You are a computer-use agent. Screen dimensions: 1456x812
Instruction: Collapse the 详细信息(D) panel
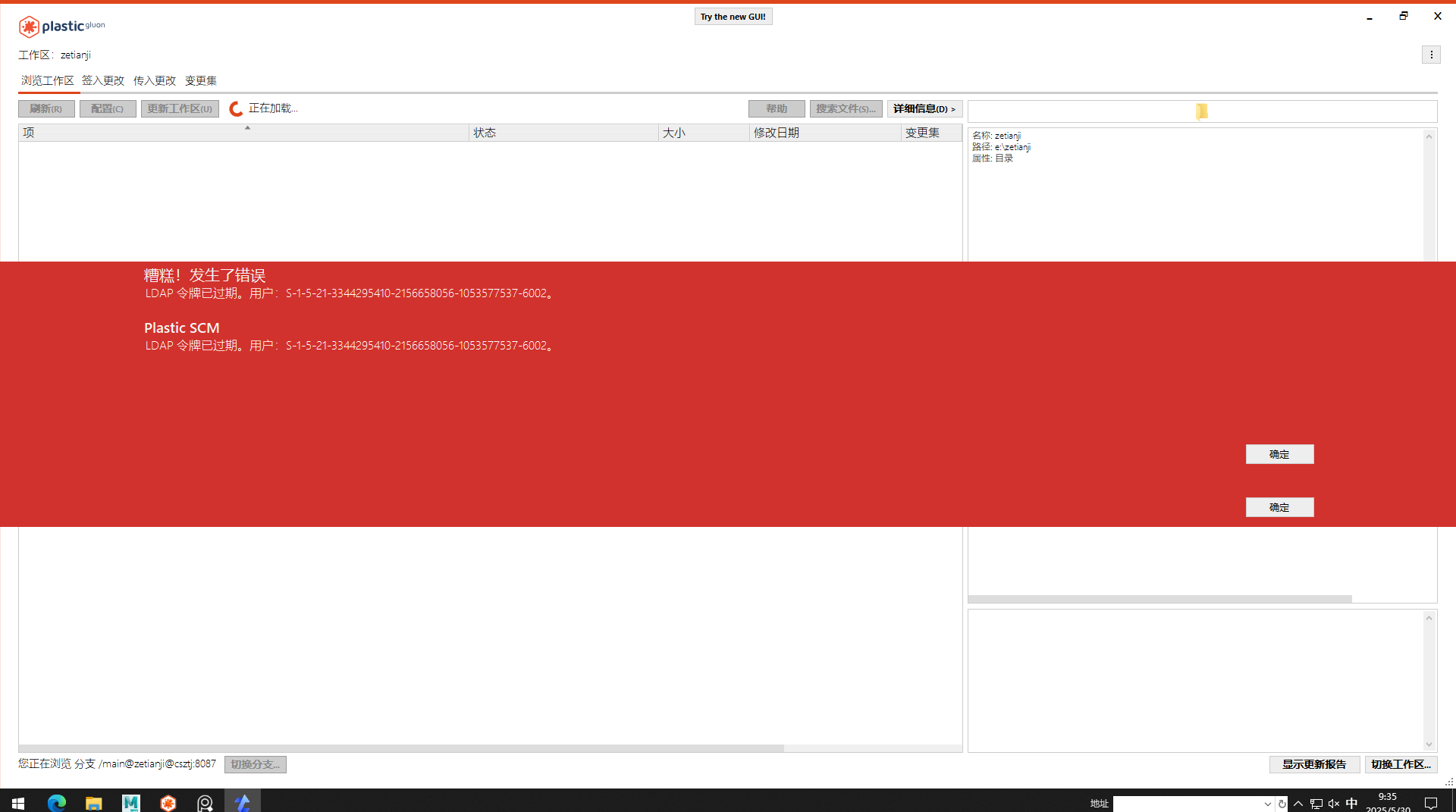(x=925, y=109)
